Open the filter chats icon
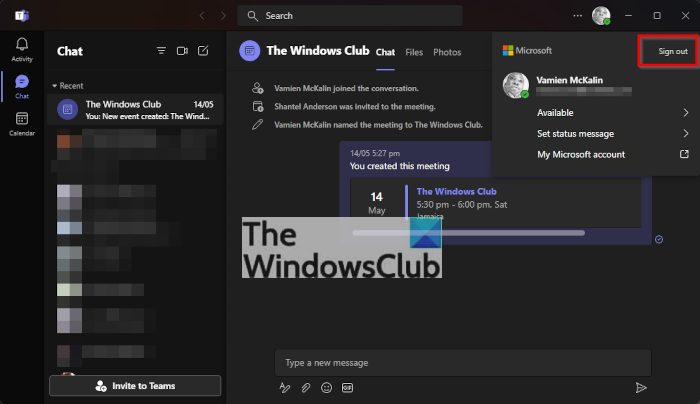Screen dimensions: 700x404 click(161, 51)
